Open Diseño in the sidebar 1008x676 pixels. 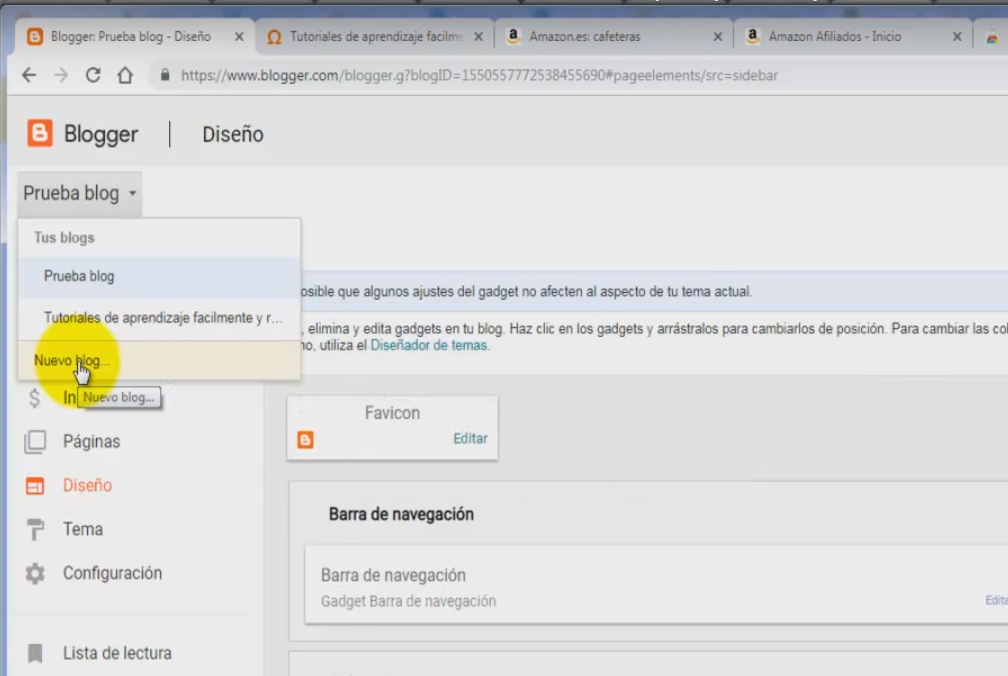point(87,485)
